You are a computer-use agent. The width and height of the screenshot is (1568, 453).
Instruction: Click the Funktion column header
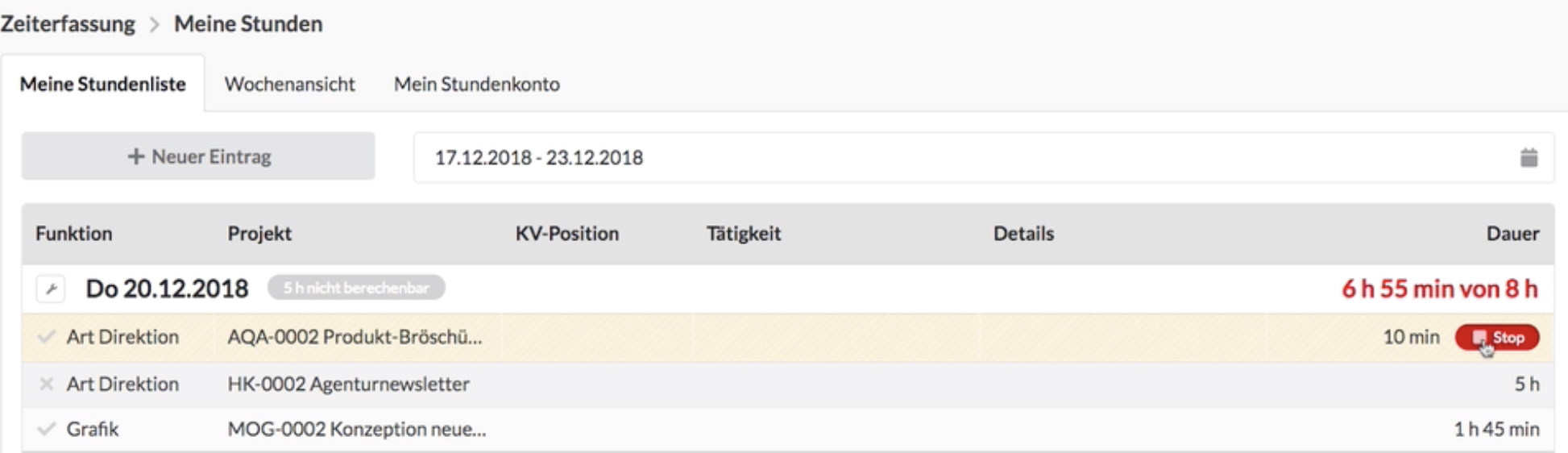click(73, 234)
